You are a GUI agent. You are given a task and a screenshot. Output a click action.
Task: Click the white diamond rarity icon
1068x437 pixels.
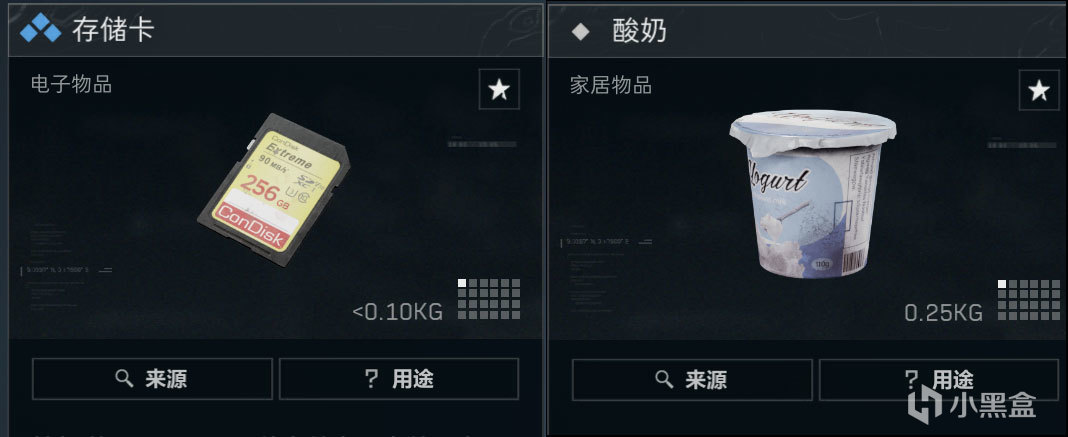coord(580,31)
